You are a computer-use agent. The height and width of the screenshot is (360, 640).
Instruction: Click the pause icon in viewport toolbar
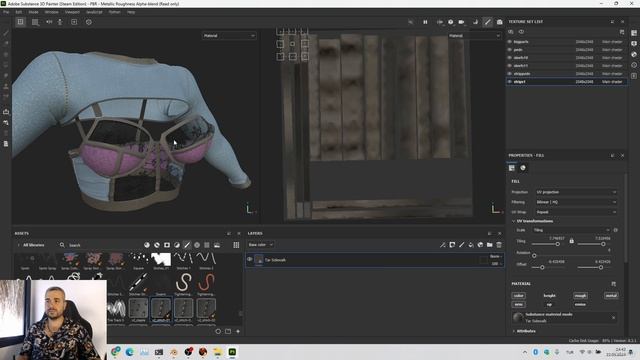425,22
